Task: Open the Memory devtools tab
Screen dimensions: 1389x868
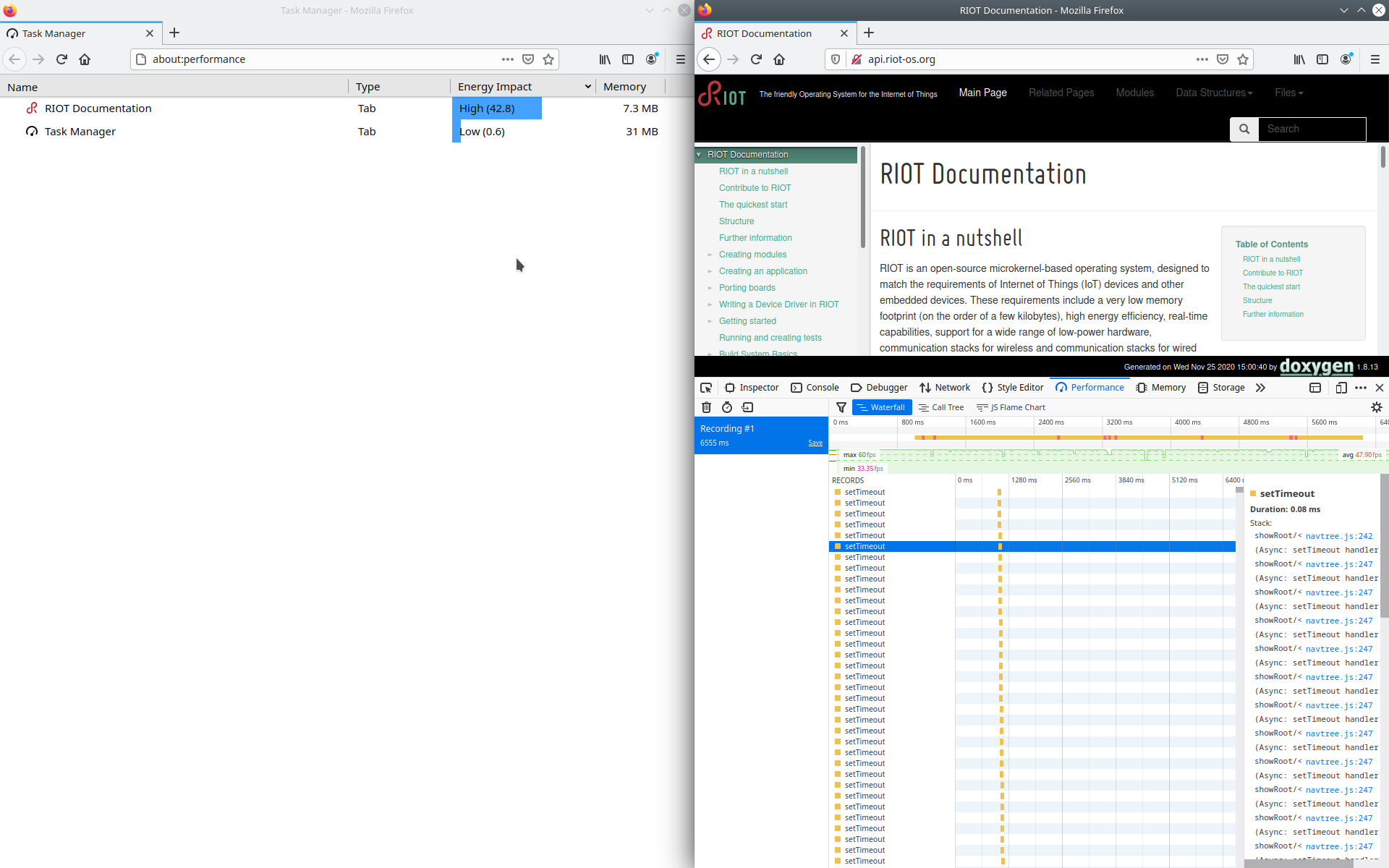Action: pos(1160,388)
